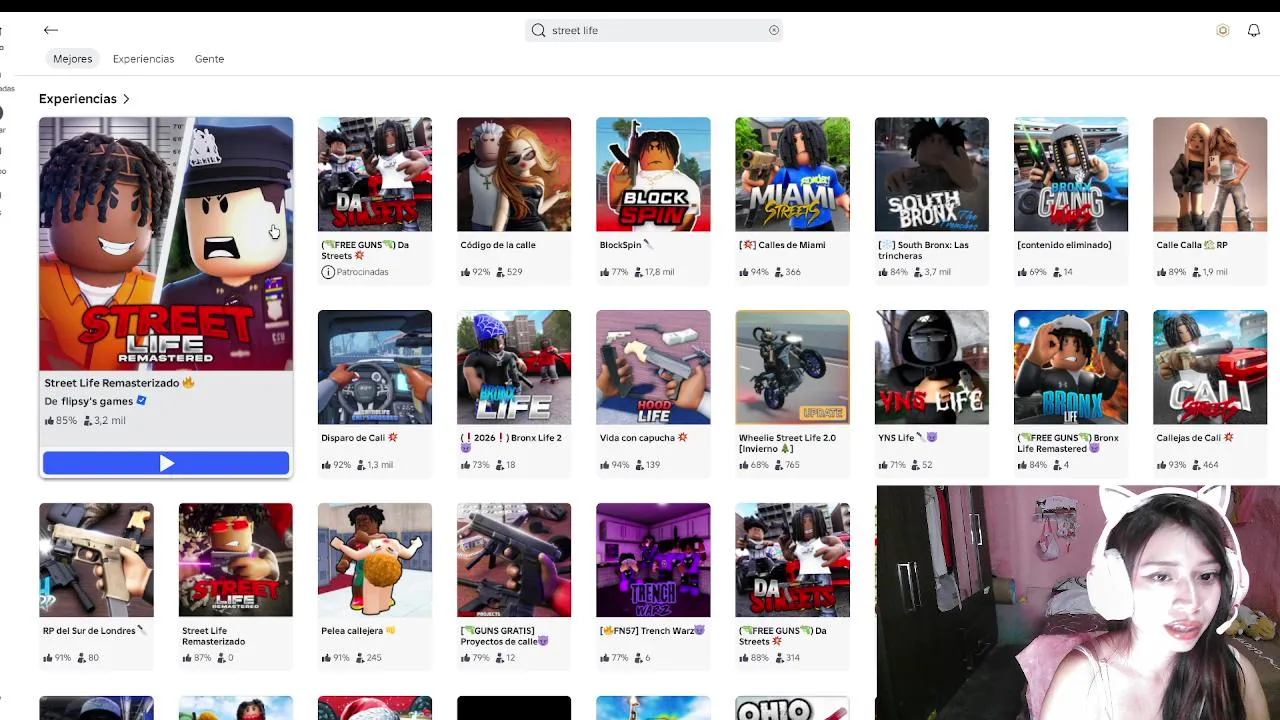
Task: Open the Robux icon in top bar
Action: [x=1222, y=30]
